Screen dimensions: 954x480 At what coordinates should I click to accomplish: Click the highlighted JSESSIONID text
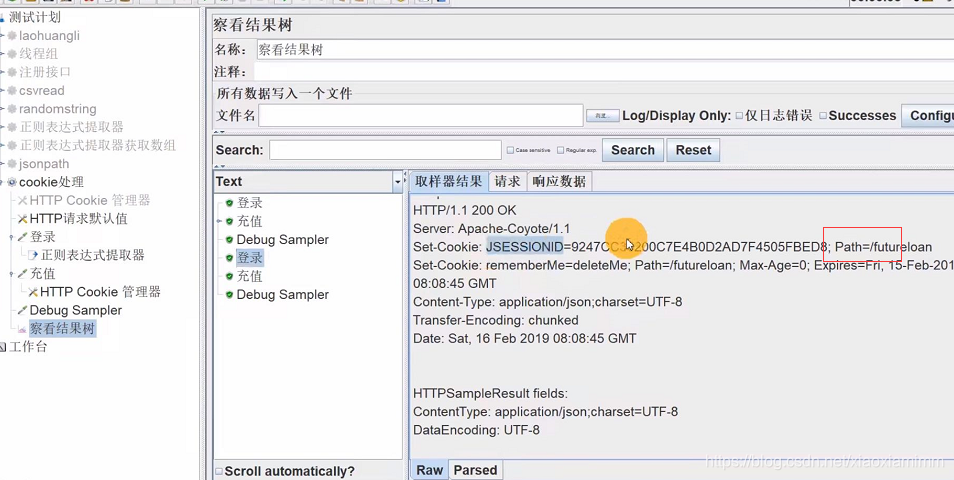[x=524, y=247]
